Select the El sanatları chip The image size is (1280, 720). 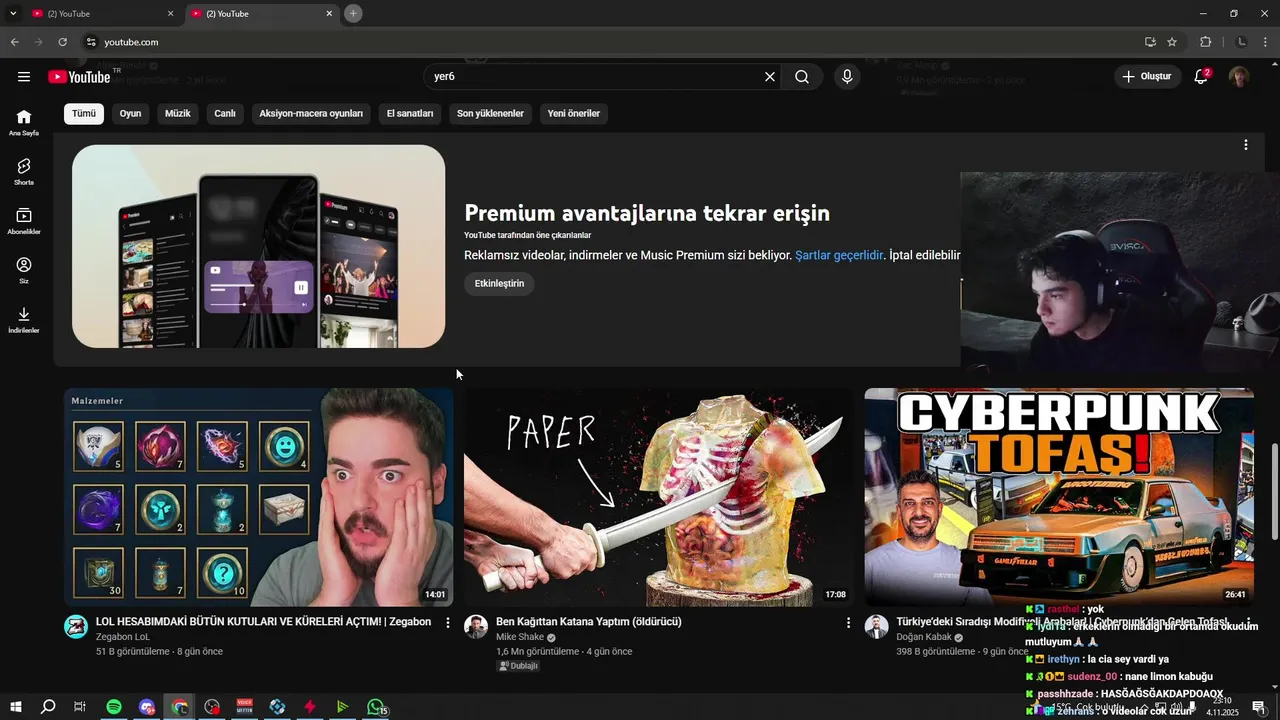click(x=410, y=114)
